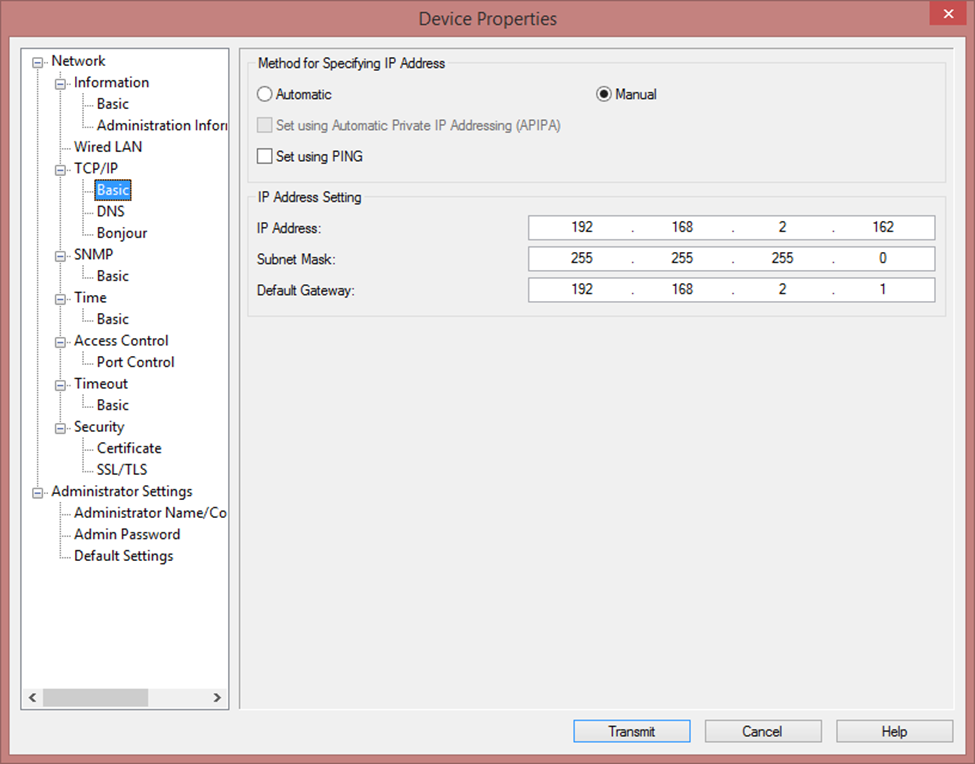Click the Subnet Mask last octet 0
This screenshot has height=764, width=975.
(x=883, y=259)
